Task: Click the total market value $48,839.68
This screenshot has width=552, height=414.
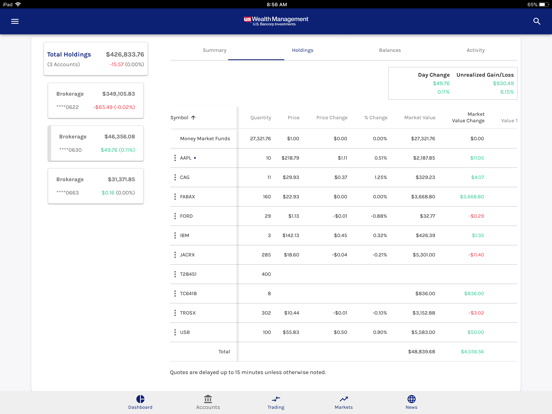Action: coord(421,351)
